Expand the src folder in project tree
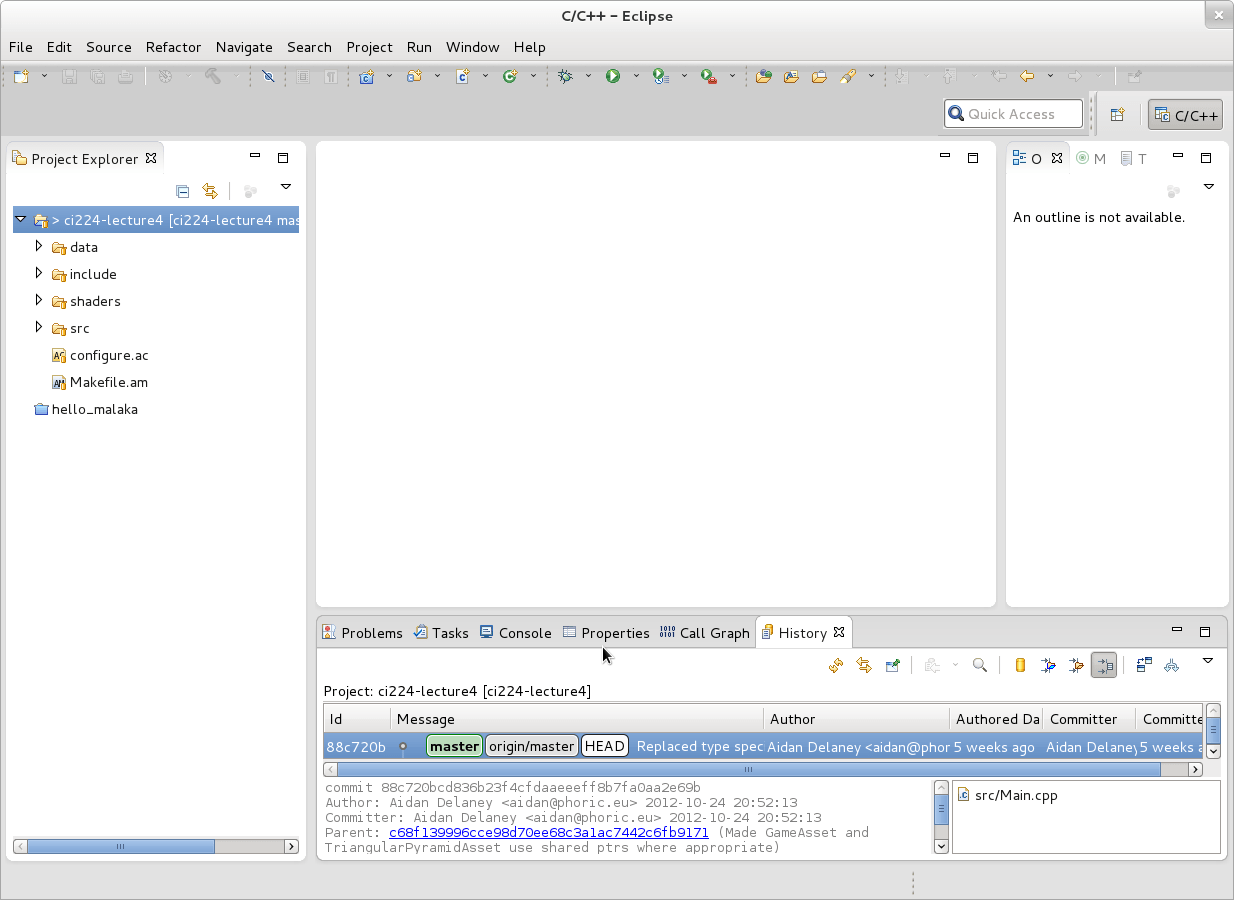 coord(39,328)
